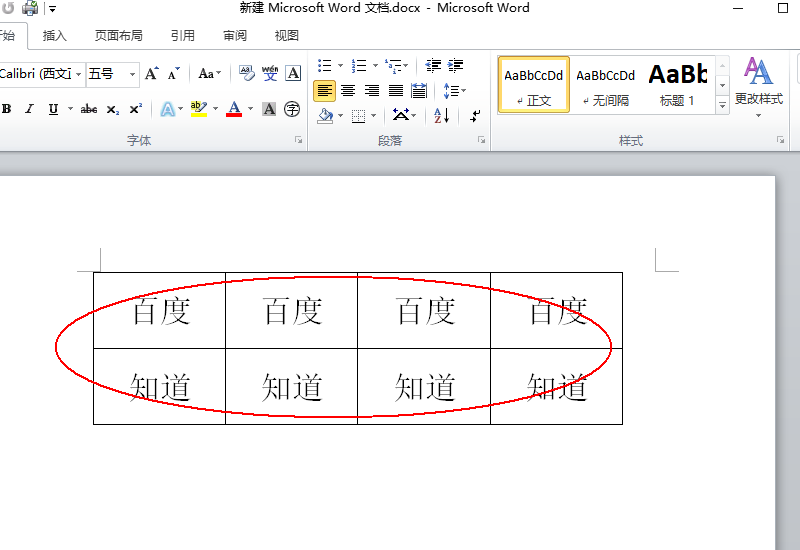Click the Distributed alignment icon
The height and width of the screenshot is (550, 800).
pos(419,91)
